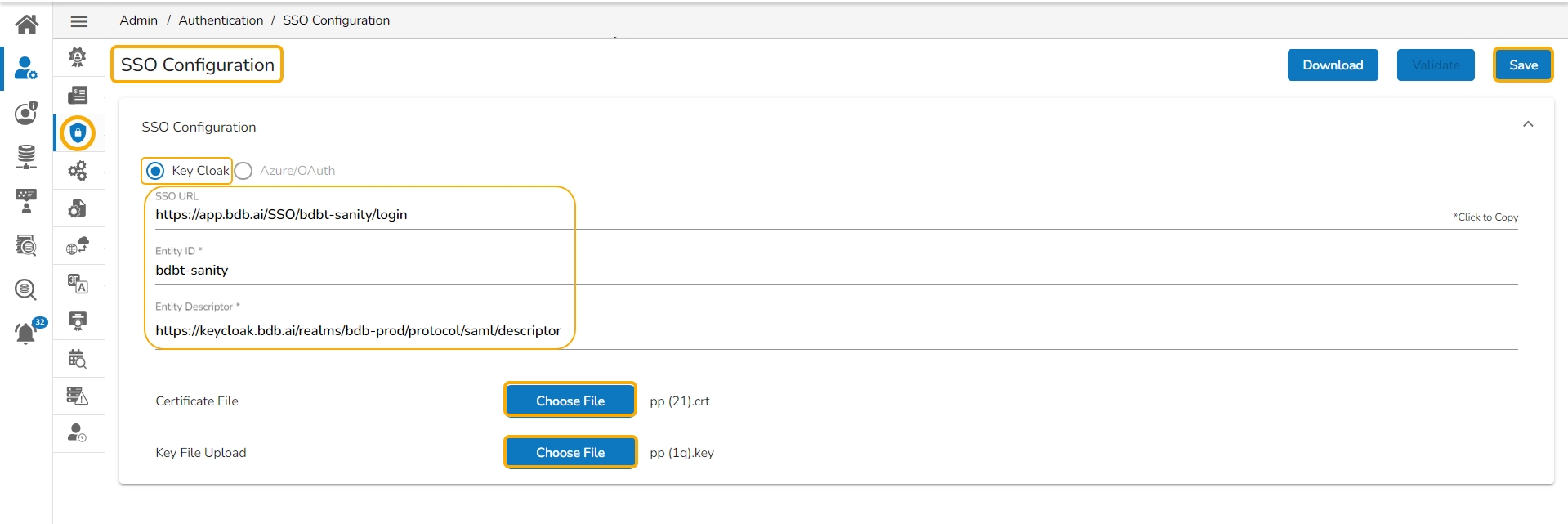Viewport: 1568px width, 524px height.
Task: Choose File for the Certificate File
Action: pyautogui.click(x=570, y=401)
